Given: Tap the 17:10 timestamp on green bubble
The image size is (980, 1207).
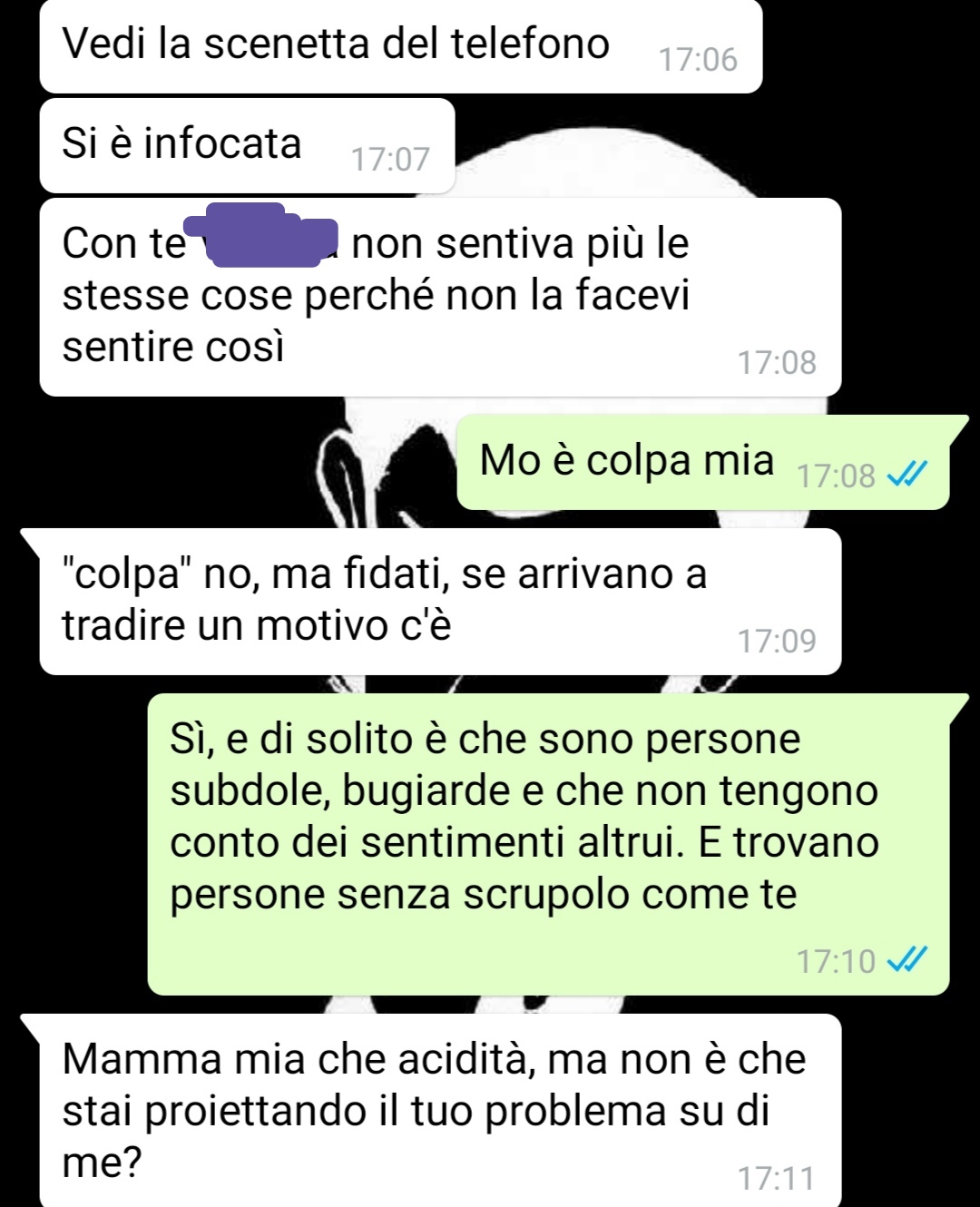Looking at the screenshot, I should pyautogui.click(x=836, y=961).
